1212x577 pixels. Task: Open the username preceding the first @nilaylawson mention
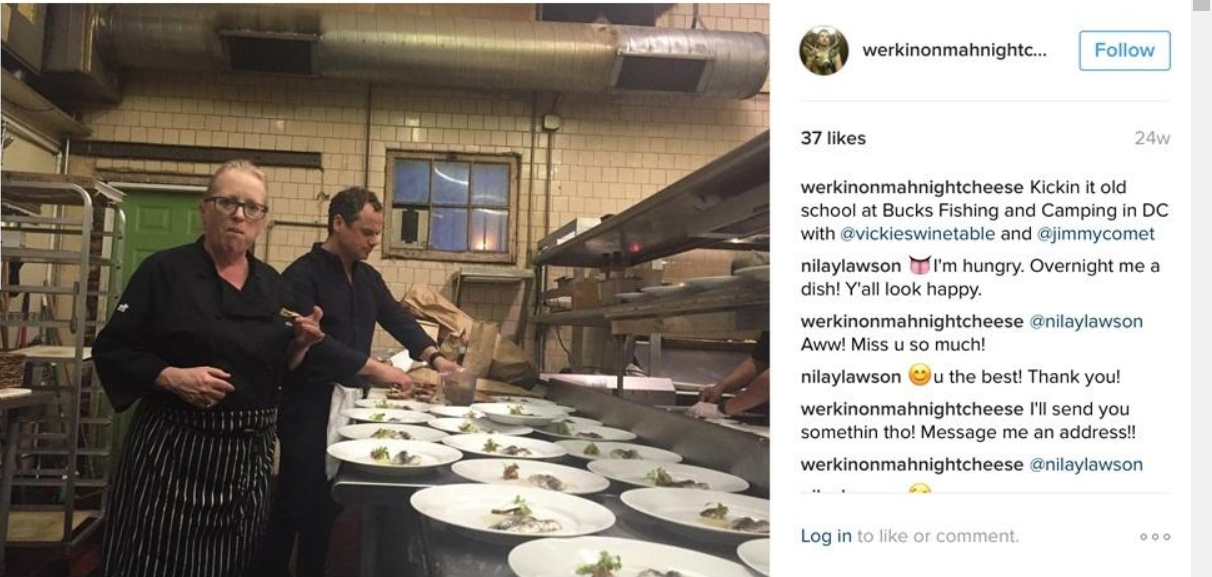(912, 321)
